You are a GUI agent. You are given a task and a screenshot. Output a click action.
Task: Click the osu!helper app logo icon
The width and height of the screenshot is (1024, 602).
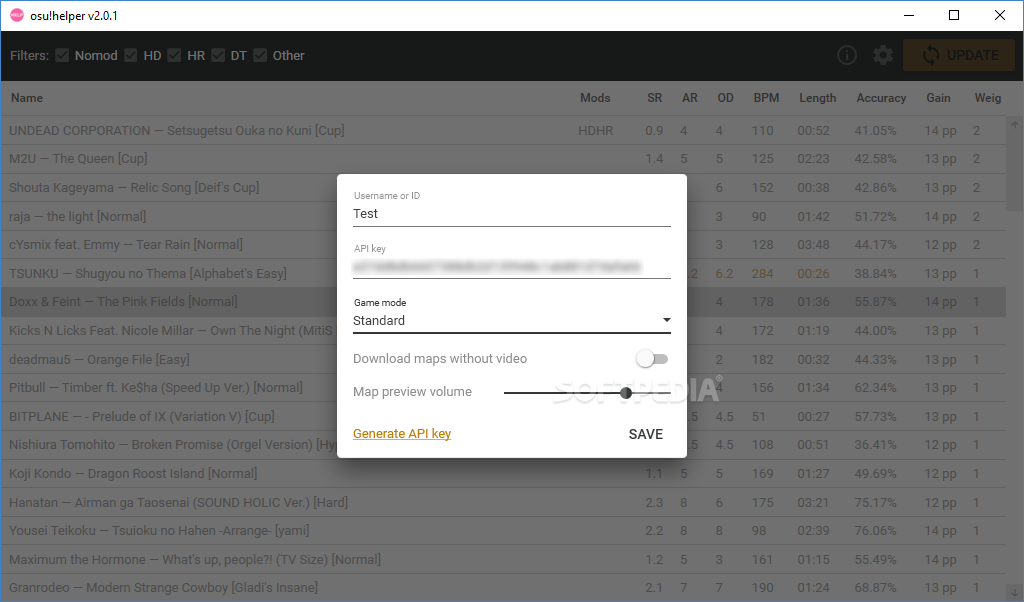point(16,15)
